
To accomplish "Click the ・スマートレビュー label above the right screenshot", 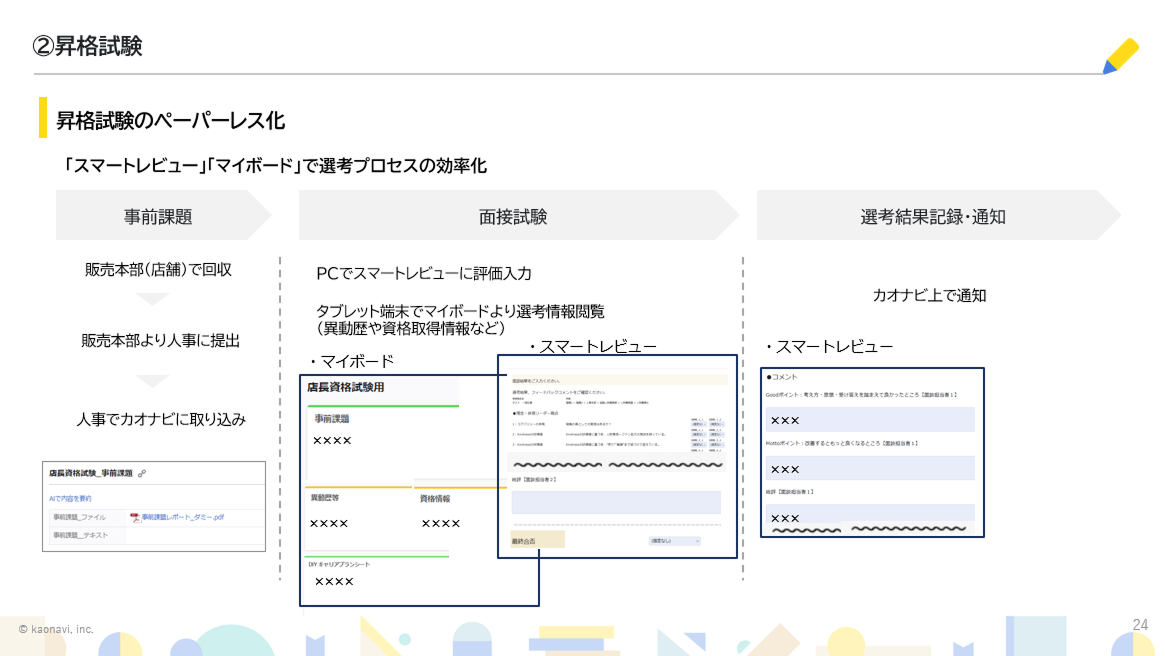I will (x=828, y=347).
